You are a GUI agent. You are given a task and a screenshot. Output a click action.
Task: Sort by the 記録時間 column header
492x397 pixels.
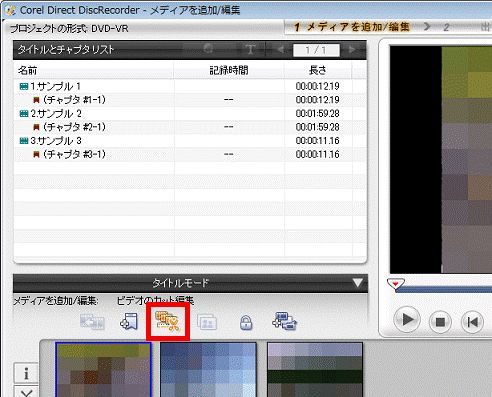pyautogui.click(x=229, y=70)
